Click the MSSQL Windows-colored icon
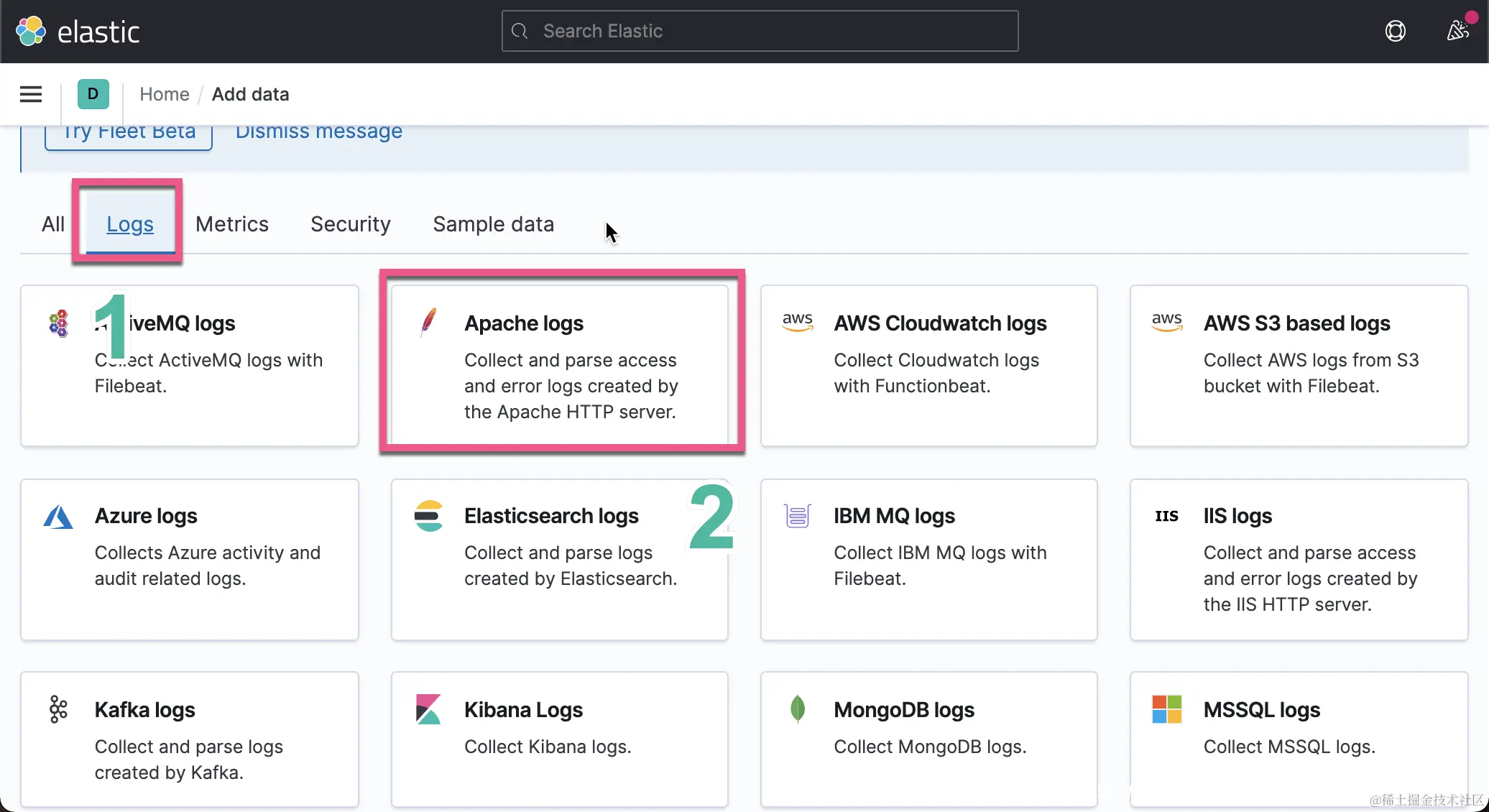 click(1166, 709)
